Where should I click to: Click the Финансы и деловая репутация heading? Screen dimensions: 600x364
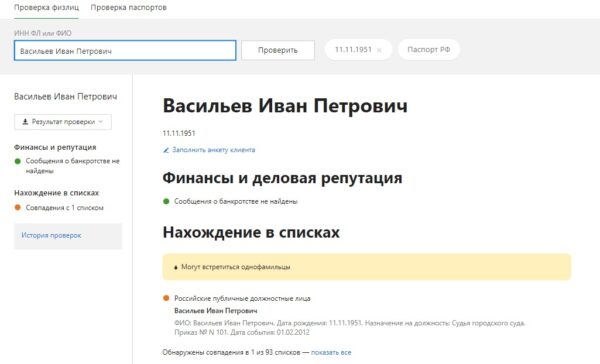pos(282,178)
